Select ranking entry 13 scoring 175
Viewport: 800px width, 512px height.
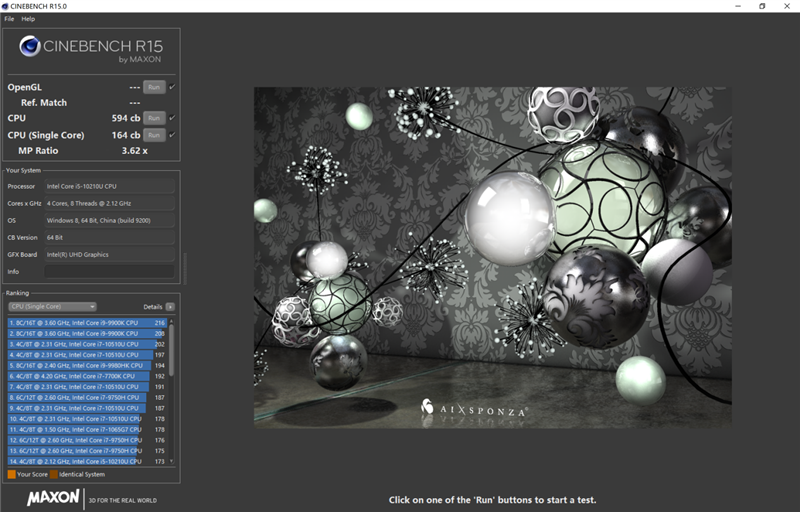click(x=87, y=451)
